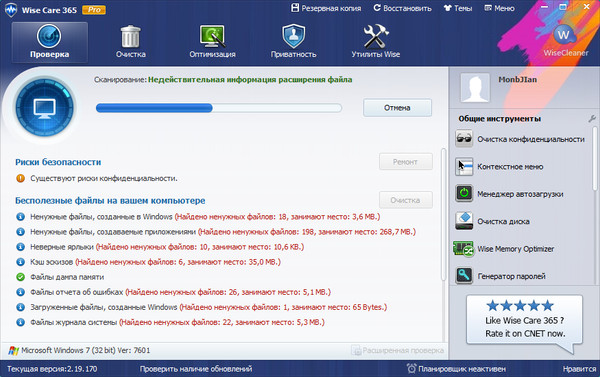Click the user avatar picture
The width and height of the screenshot is (600, 377).
coord(475,88)
